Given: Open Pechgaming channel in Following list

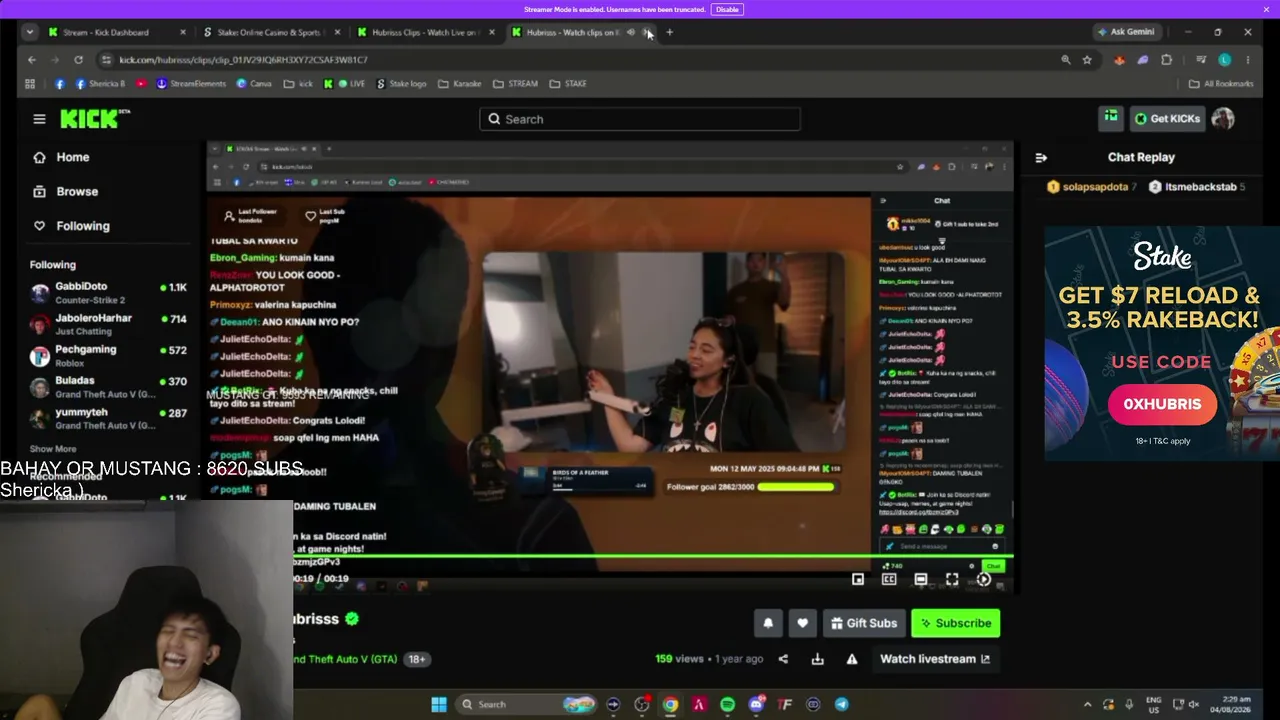Looking at the screenshot, I should point(108,356).
